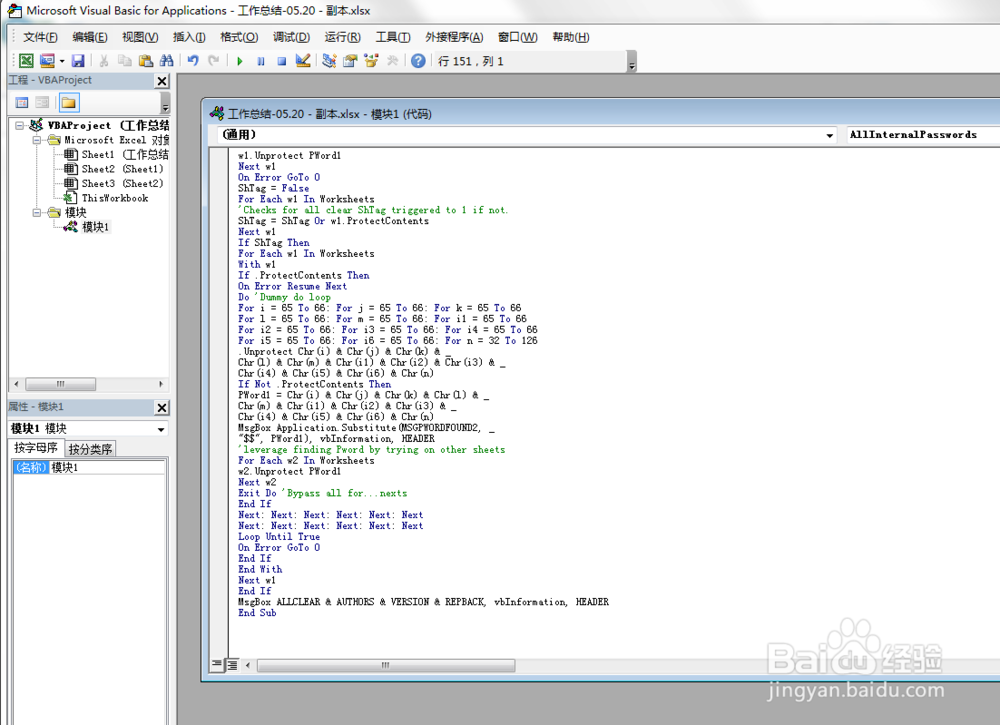This screenshot has width=1000, height=725.
Task: Switch to 按分类序 tab
Action: pos(90,449)
